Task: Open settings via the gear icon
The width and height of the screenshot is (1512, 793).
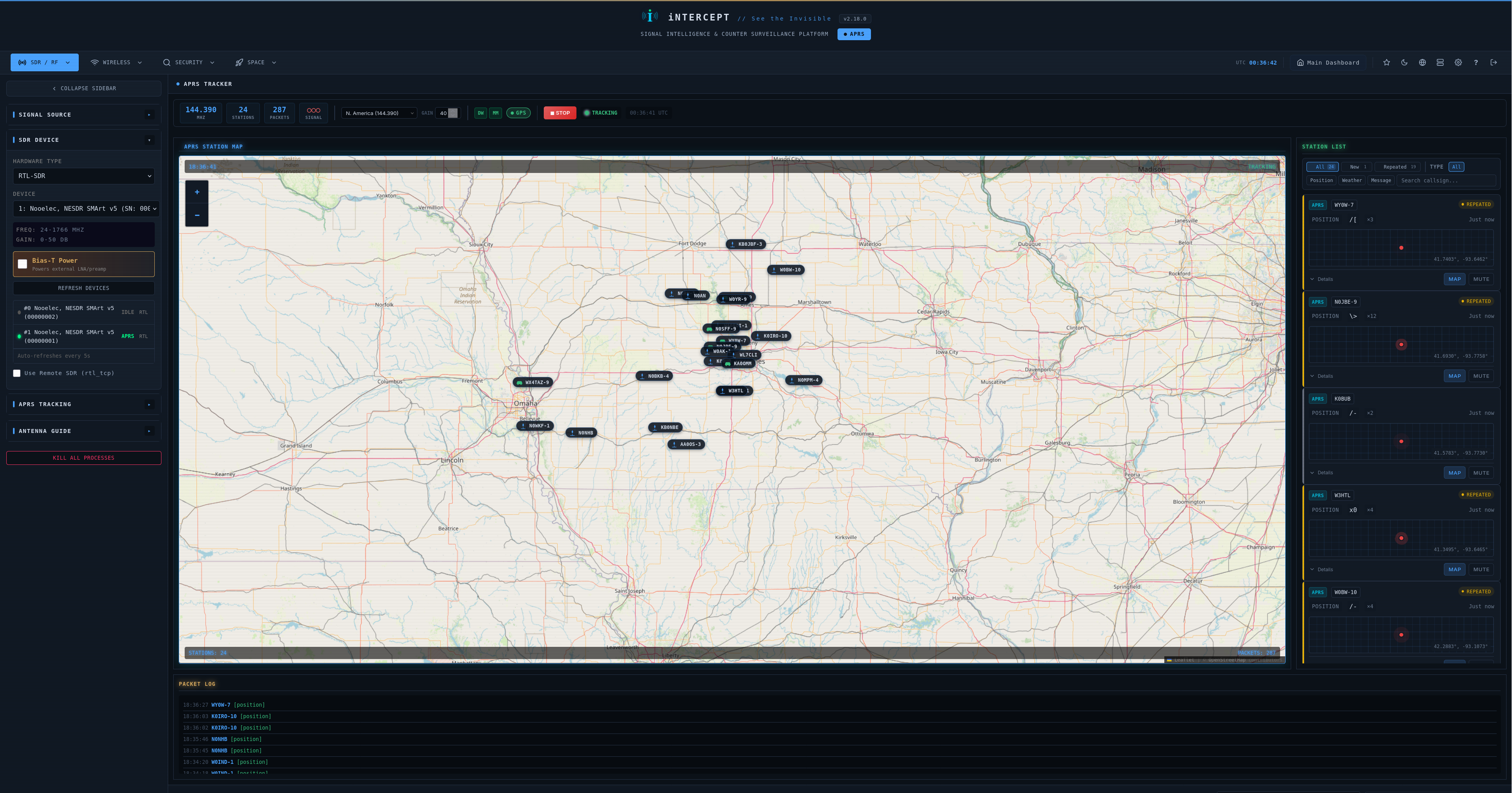Action: tap(1458, 62)
